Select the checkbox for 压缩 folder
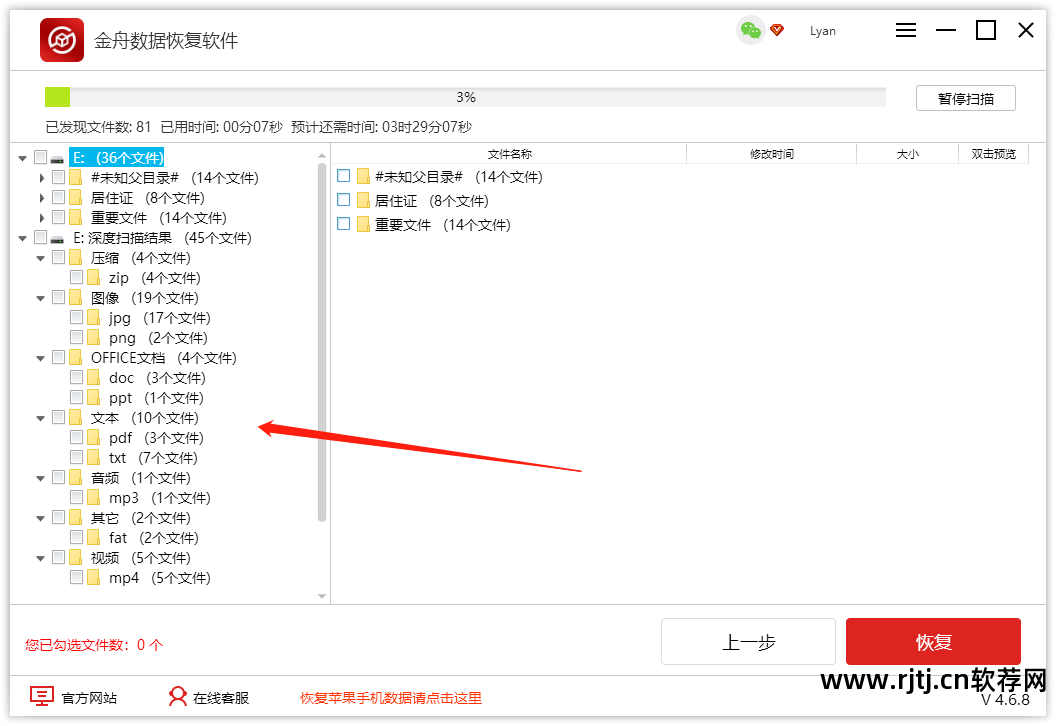The width and height of the screenshot is (1056, 726). pos(58,257)
